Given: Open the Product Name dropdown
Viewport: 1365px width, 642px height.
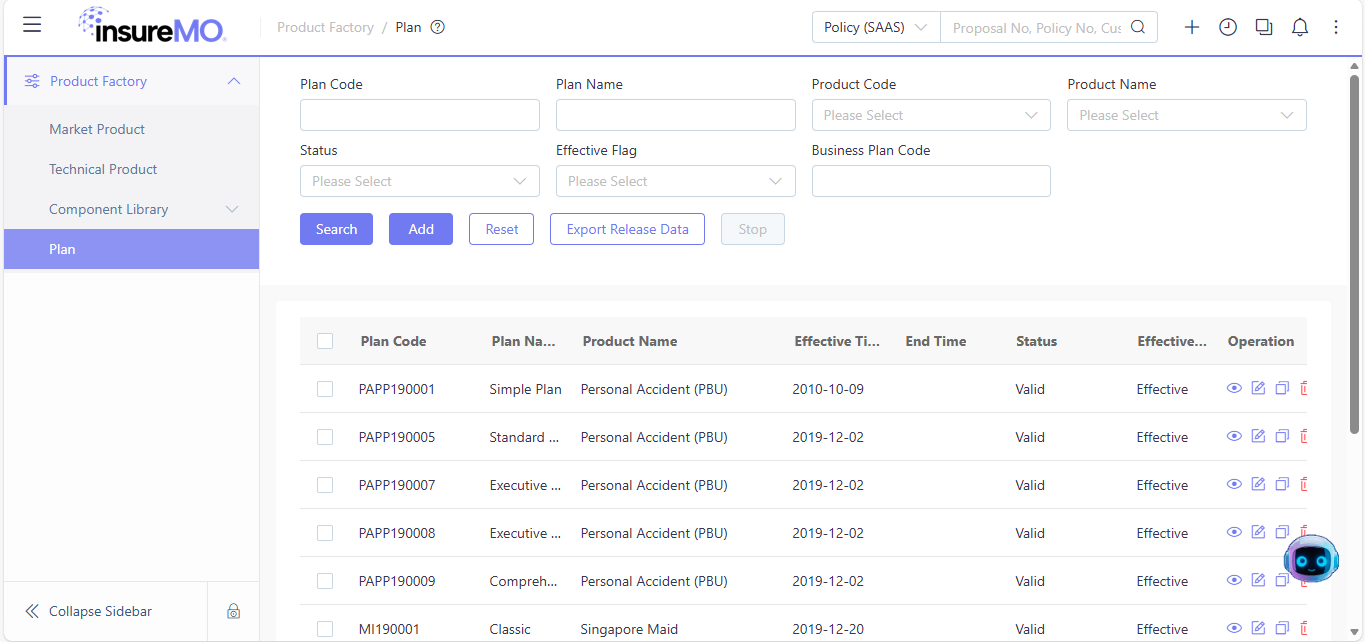Looking at the screenshot, I should (1187, 115).
